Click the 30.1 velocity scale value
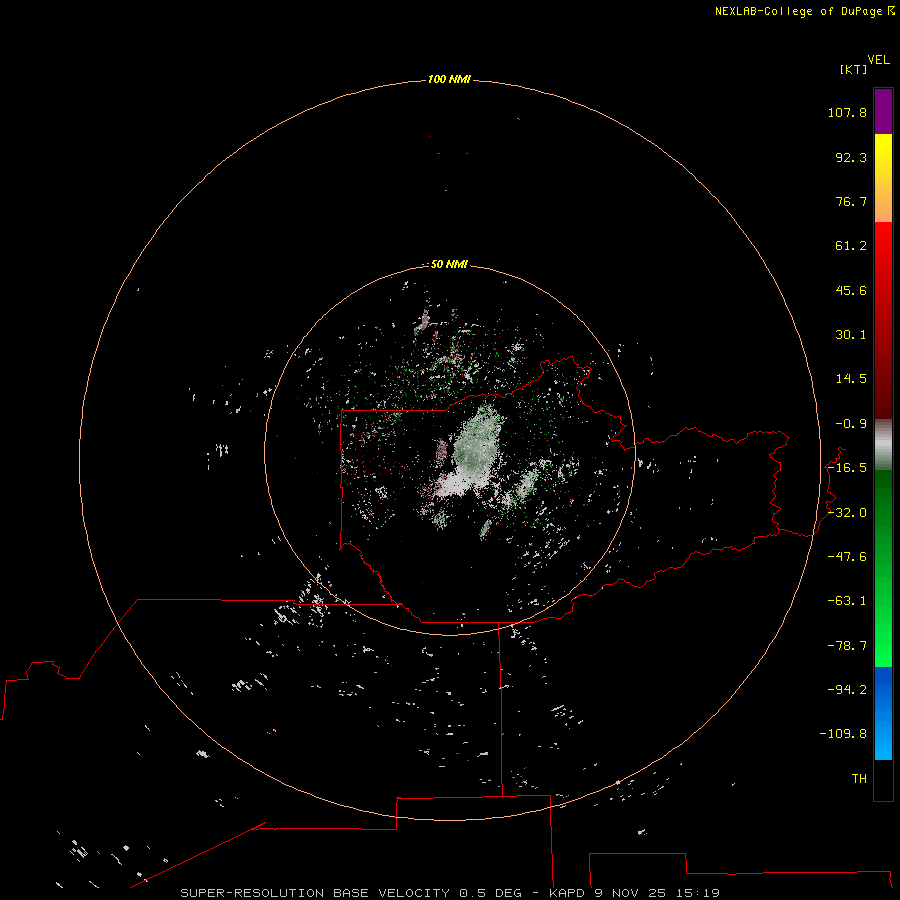The image size is (900, 900). pos(851,335)
